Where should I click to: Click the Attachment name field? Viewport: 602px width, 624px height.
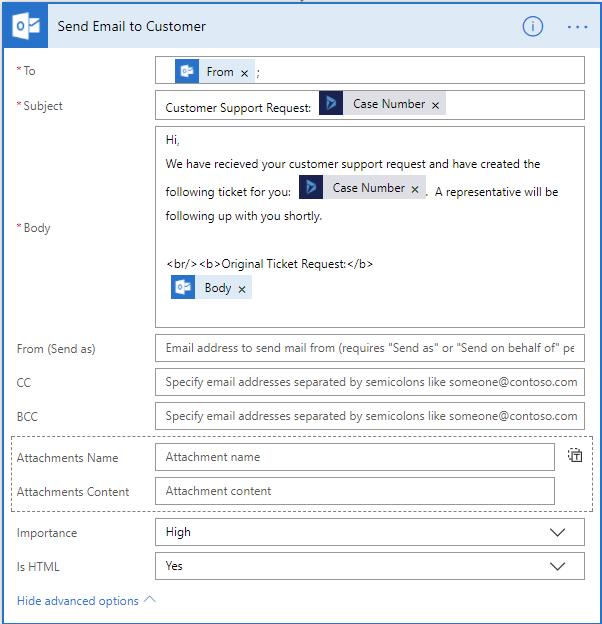pos(354,457)
